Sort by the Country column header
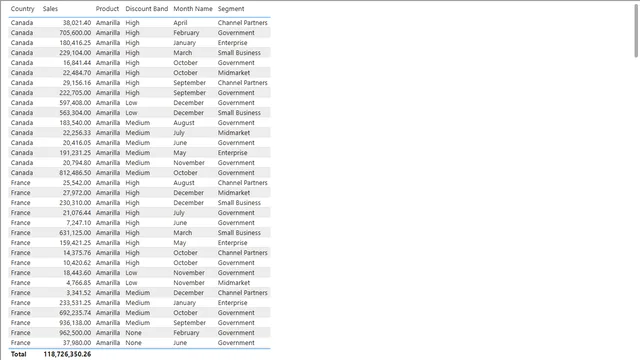Screen dimensions: 640x360 pos(22,9)
